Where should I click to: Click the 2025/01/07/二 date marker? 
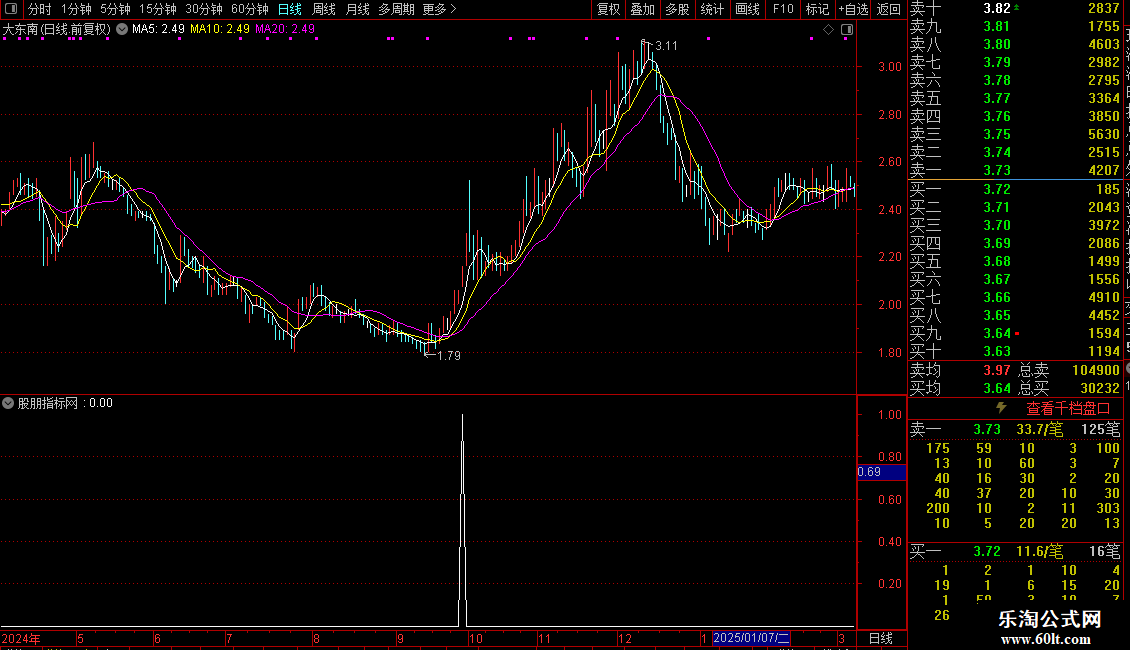click(x=751, y=638)
